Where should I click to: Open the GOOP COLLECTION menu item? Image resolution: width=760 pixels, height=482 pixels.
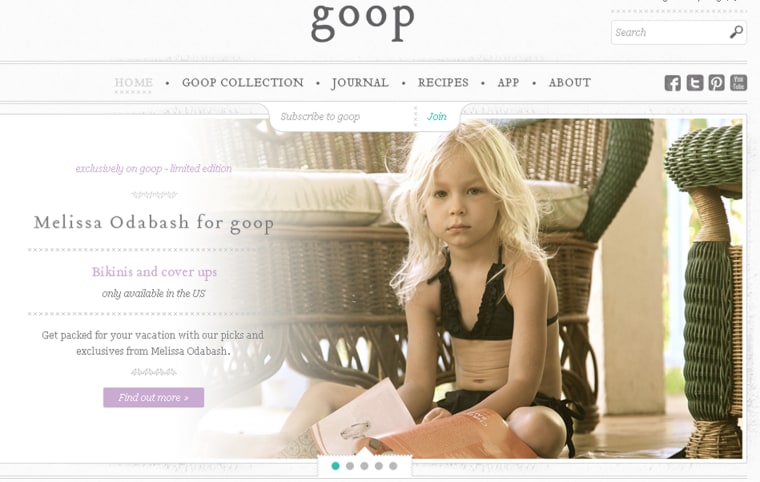[243, 83]
